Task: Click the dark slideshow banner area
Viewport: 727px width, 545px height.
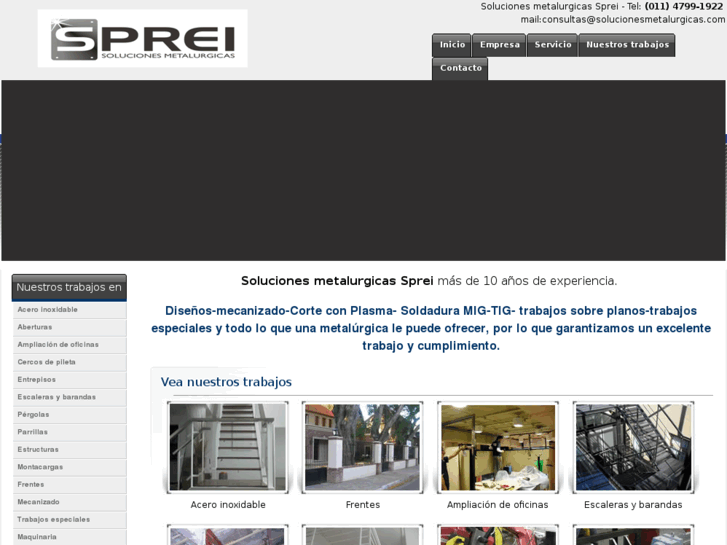Action: [363, 170]
